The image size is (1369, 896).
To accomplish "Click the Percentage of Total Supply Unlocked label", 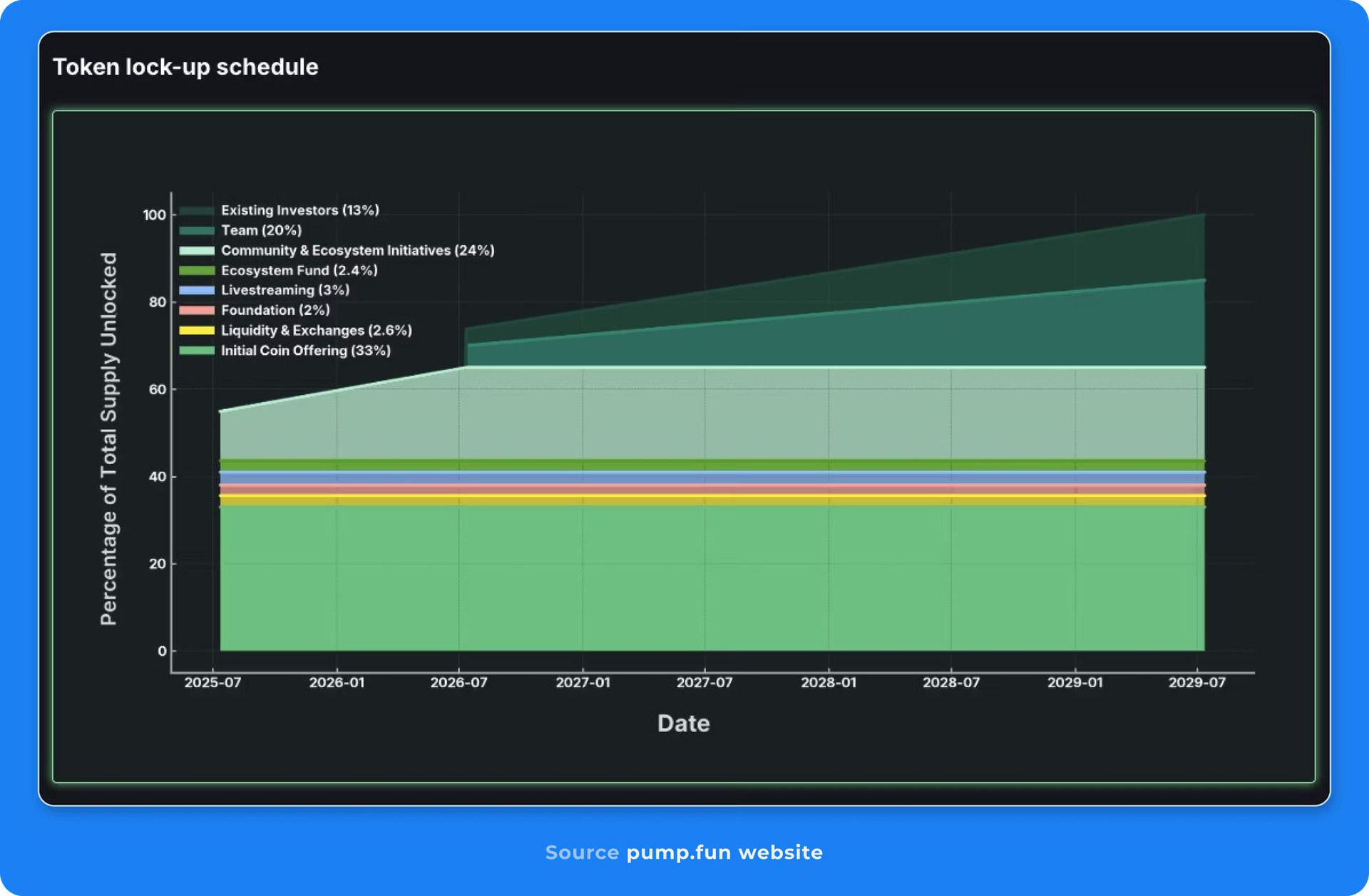I will click(x=108, y=438).
